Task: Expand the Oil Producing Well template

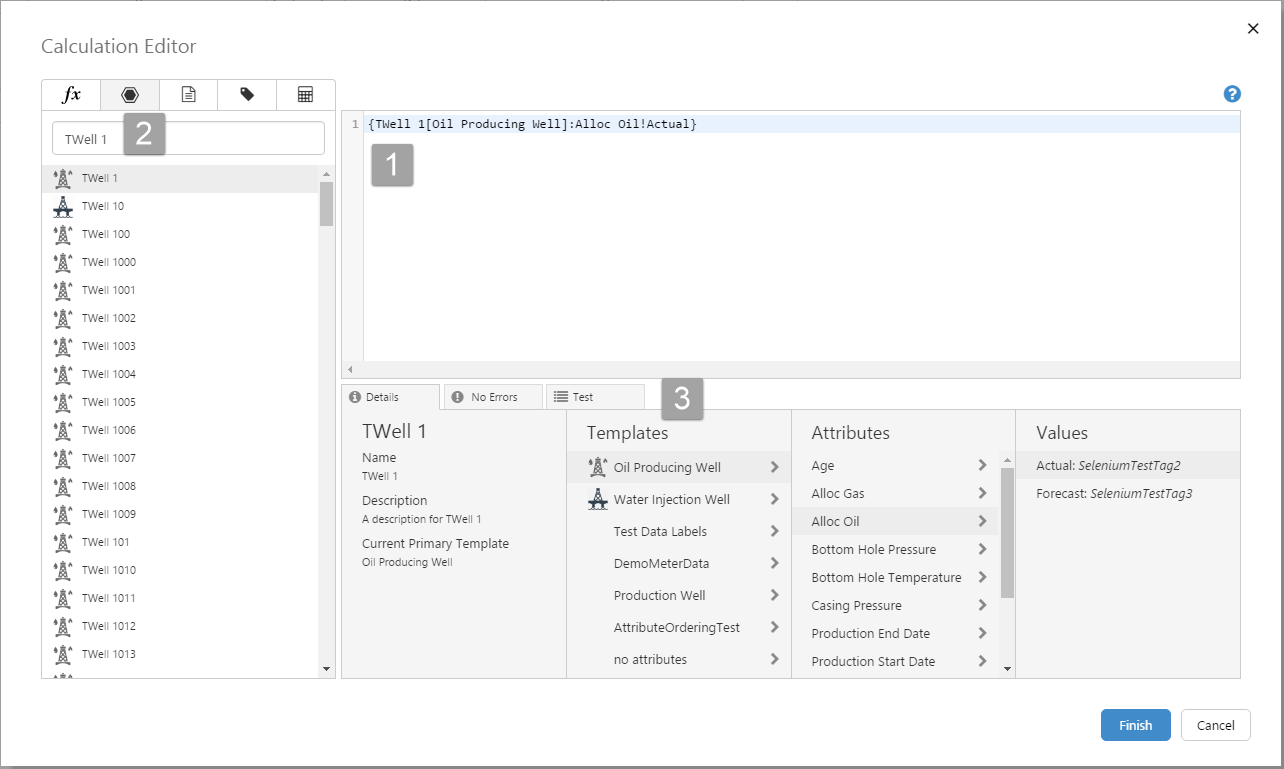Action: 774,467
